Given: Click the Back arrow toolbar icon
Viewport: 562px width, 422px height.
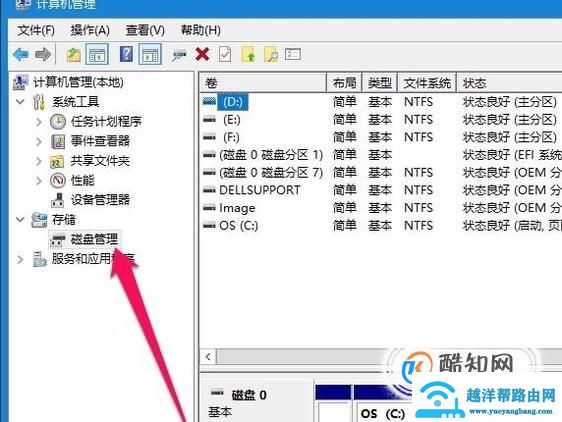Looking at the screenshot, I should 20,55.
